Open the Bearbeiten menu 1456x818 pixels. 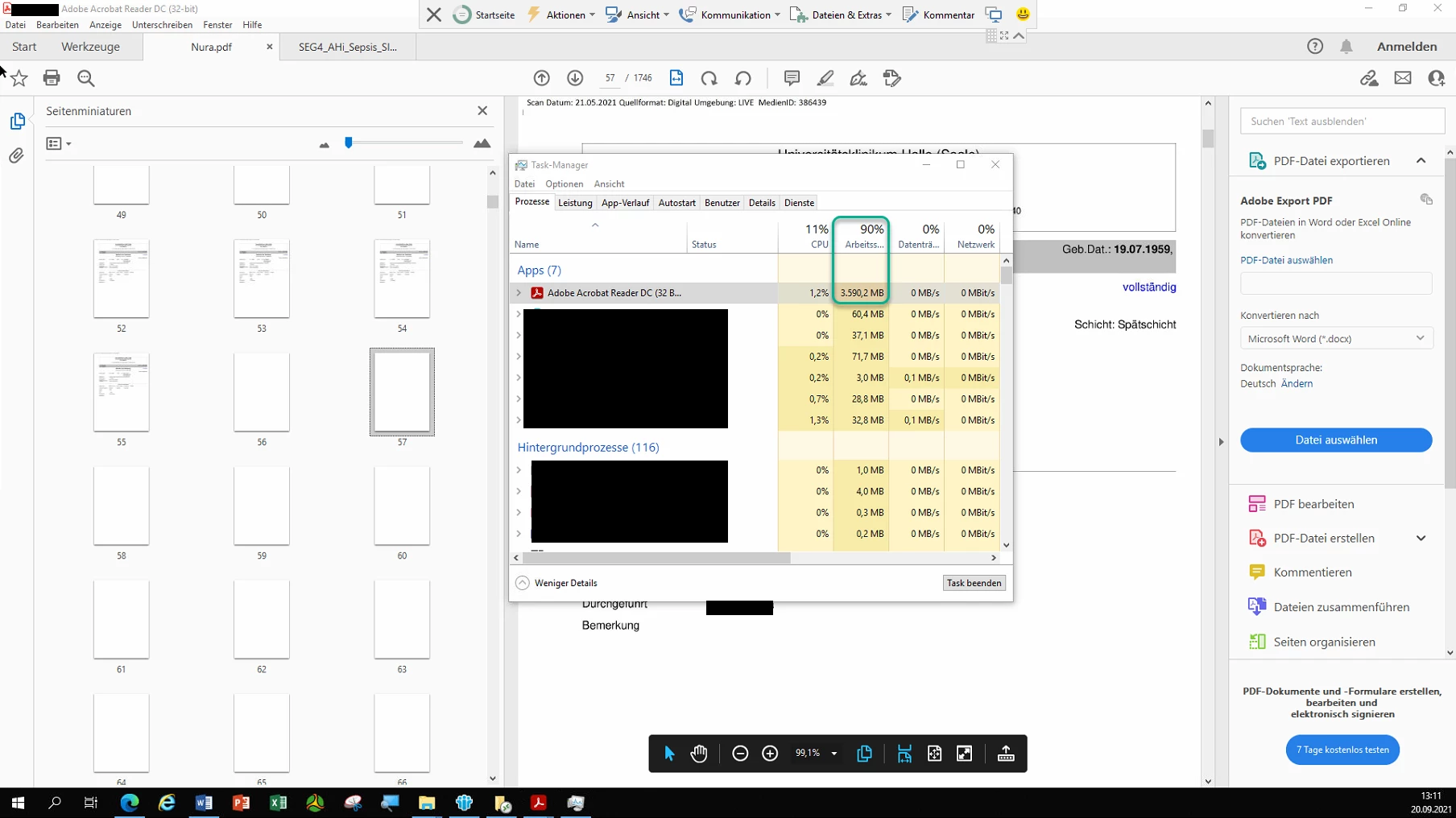(x=57, y=25)
